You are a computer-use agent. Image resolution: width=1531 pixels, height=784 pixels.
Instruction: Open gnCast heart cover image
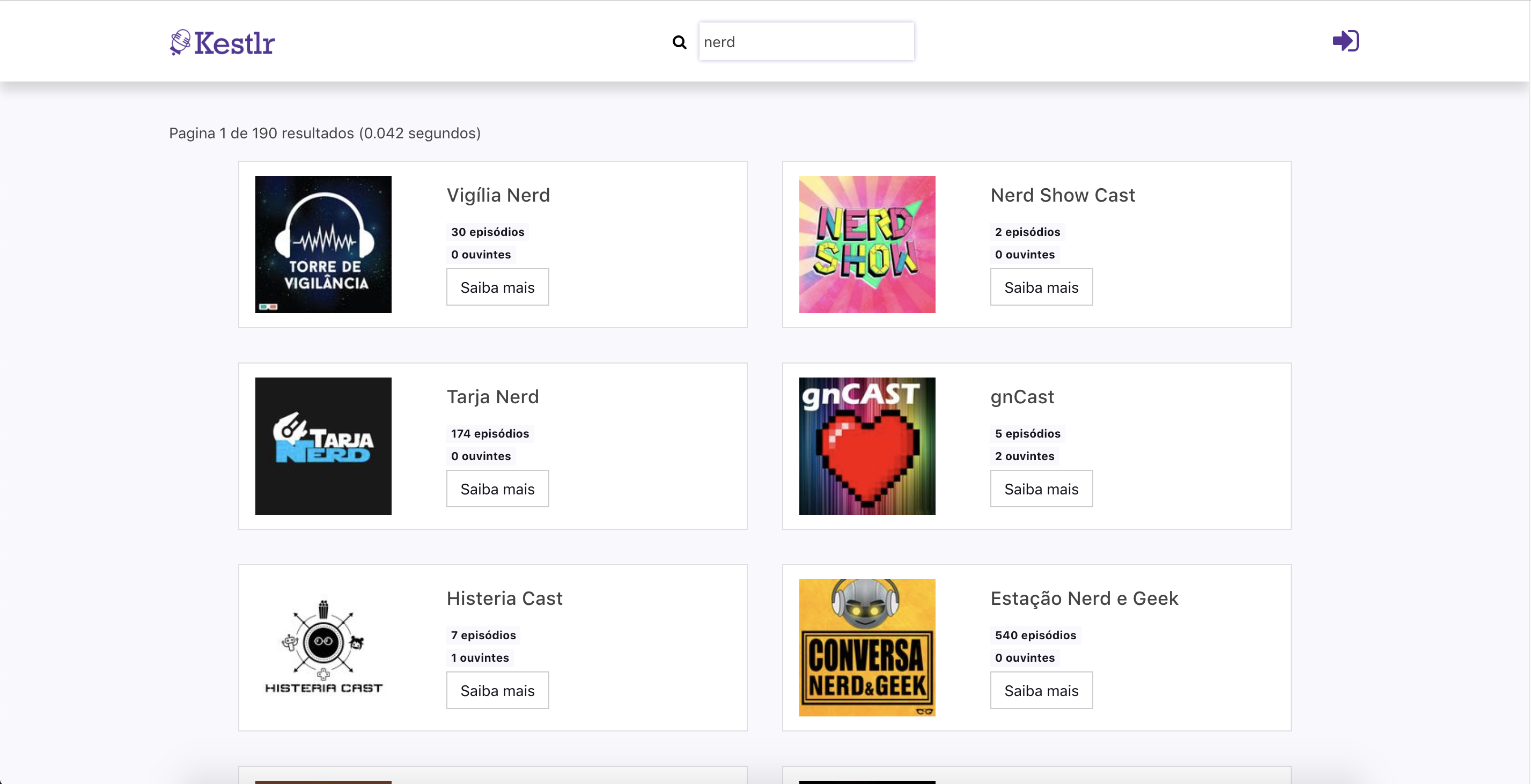[x=867, y=446]
